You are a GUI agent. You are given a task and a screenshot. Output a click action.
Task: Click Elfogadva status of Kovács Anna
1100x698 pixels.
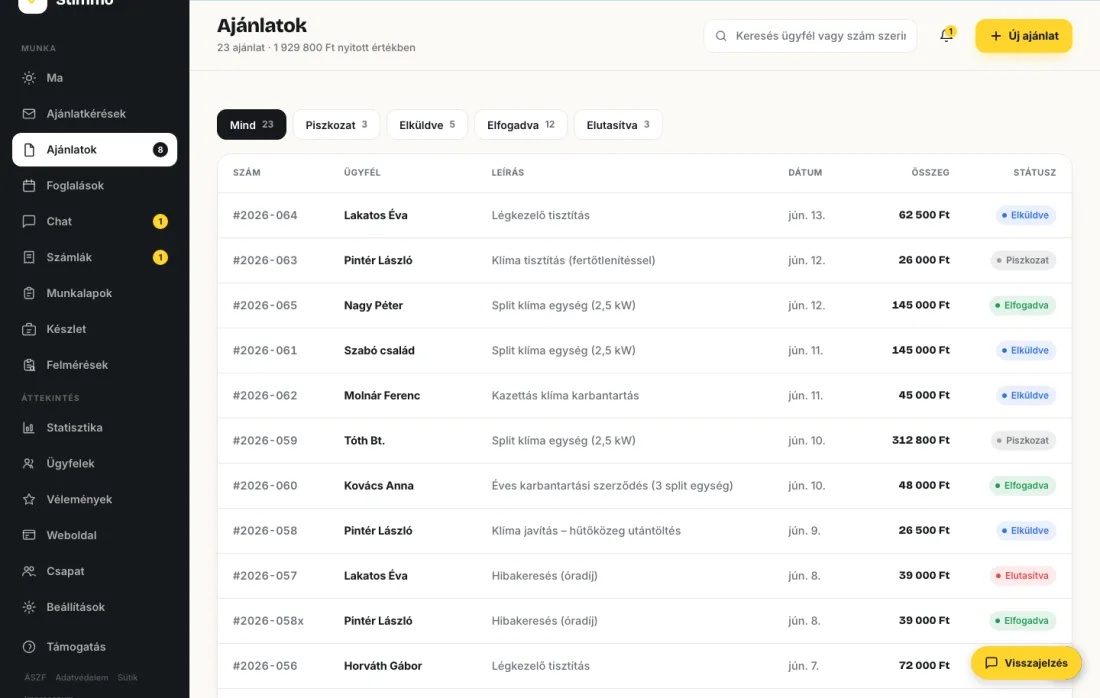tap(1022, 485)
